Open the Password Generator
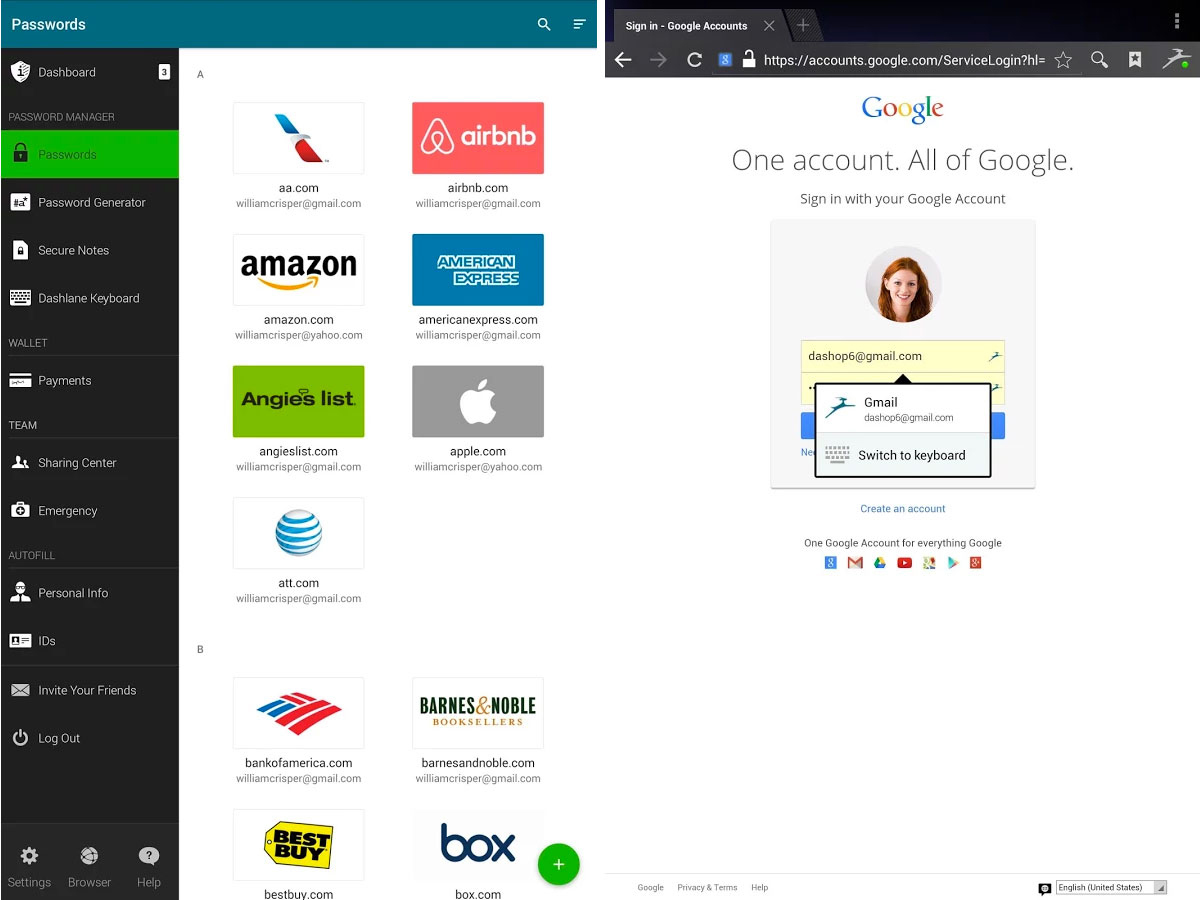The height and width of the screenshot is (900, 1200). click(90, 202)
